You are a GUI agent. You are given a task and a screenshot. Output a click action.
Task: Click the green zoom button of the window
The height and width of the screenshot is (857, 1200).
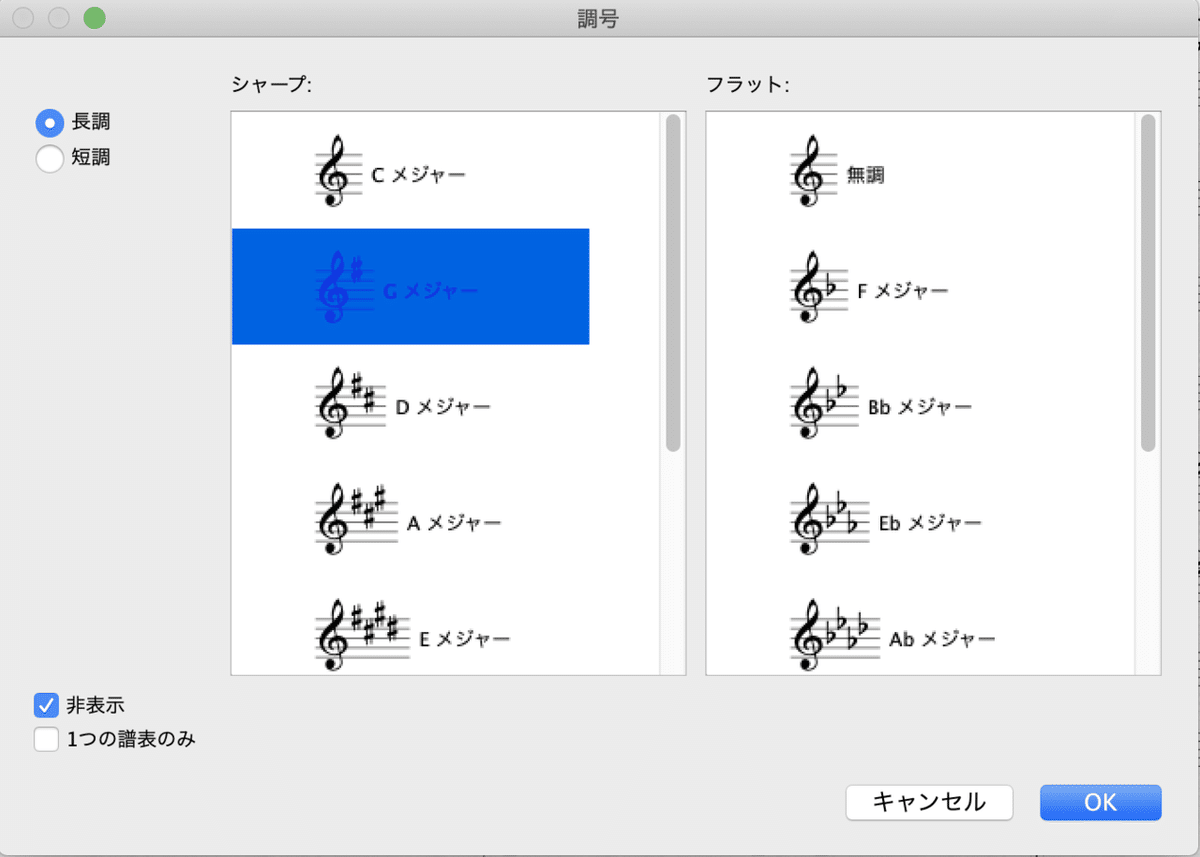tap(95, 18)
